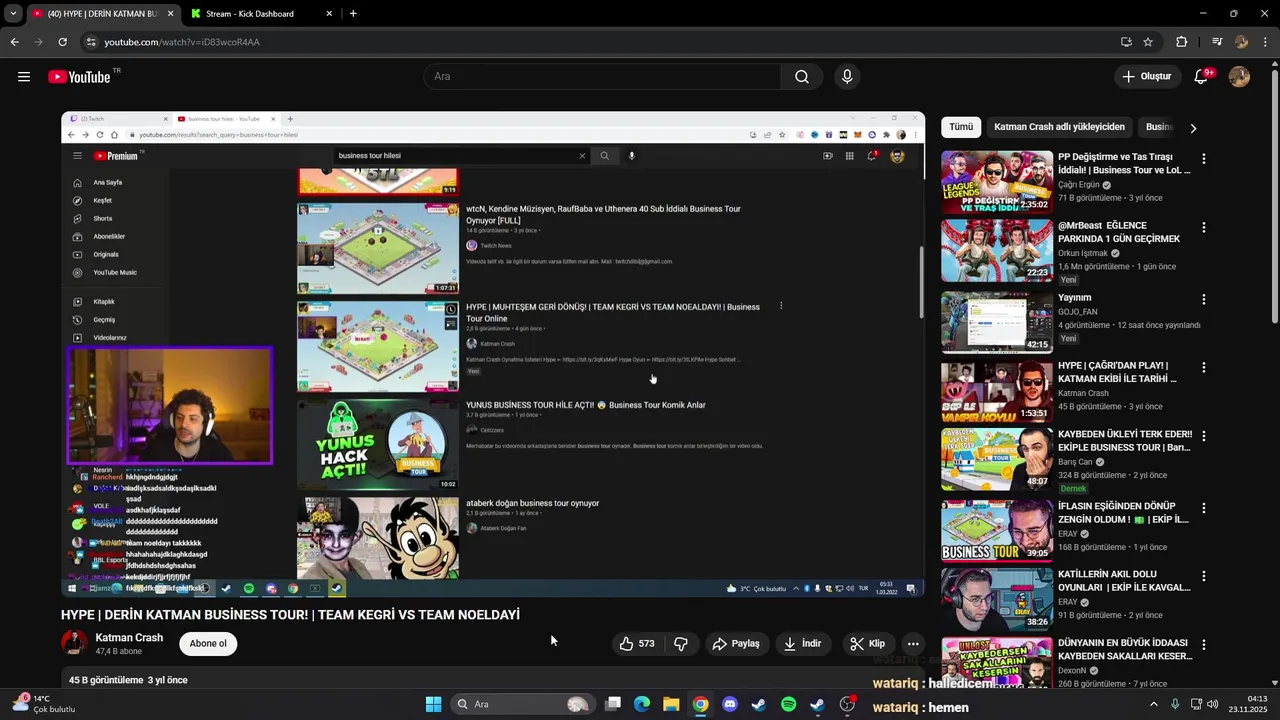This screenshot has height=720, width=1280.
Task: Open the Chrome tab search dropdown
Action: coord(13,14)
